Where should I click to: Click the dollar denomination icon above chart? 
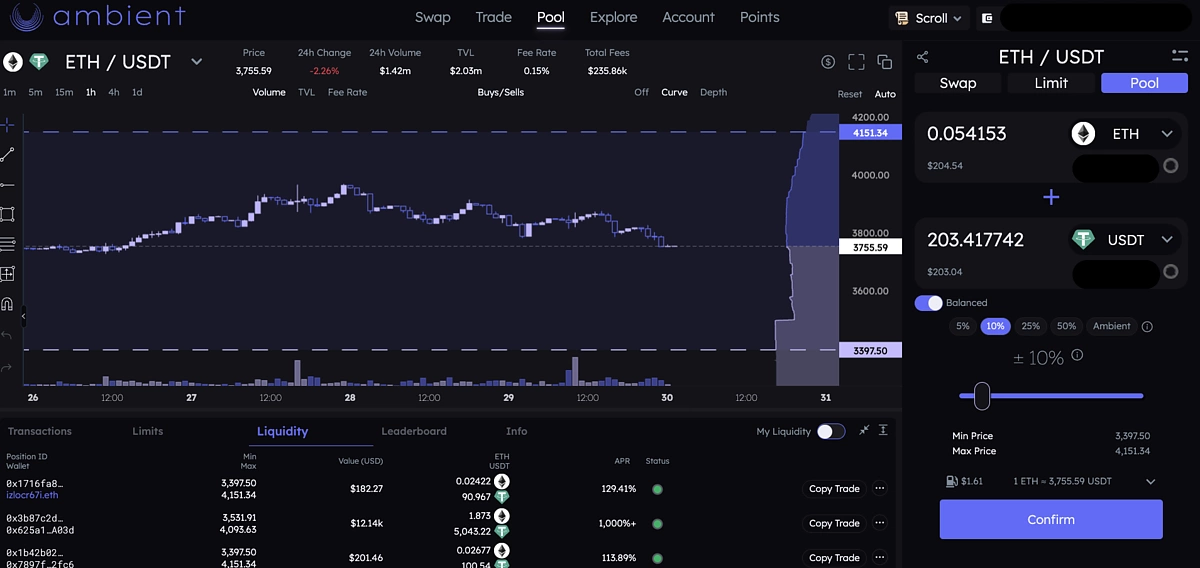(828, 62)
